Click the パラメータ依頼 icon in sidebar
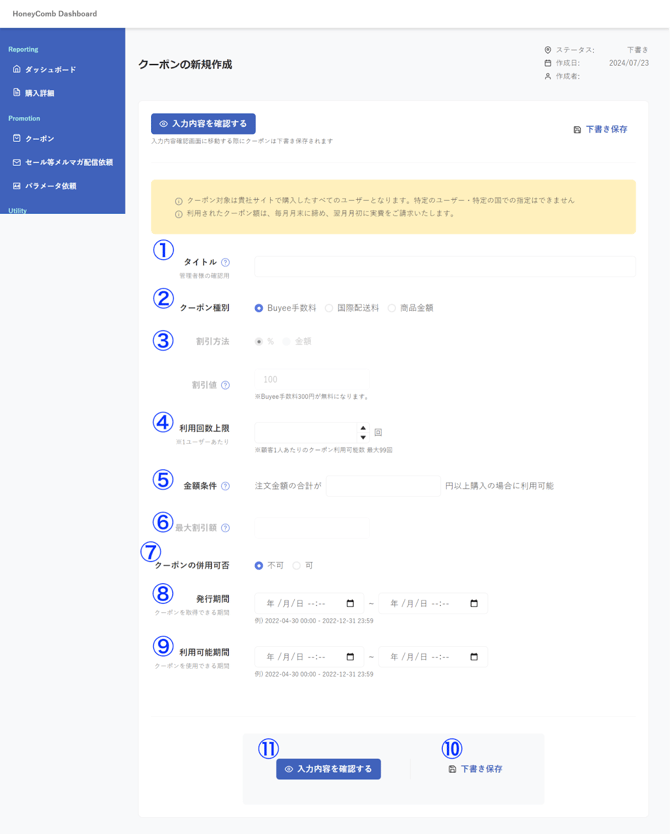Image resolution: width=670 pixels, height=834 pixels. [x=16, y=186]
